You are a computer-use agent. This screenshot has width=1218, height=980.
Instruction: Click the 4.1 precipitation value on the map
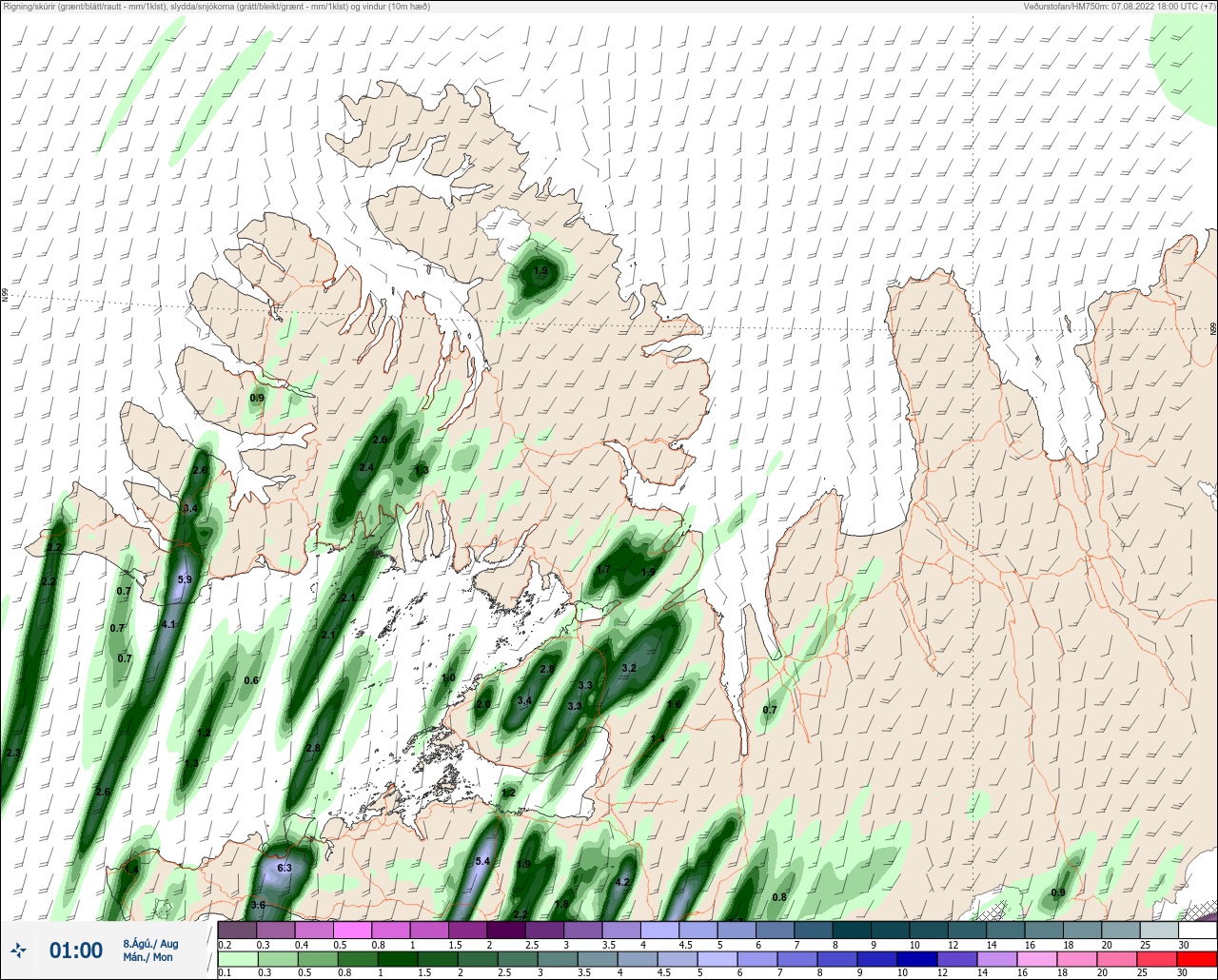coord(169,624)
